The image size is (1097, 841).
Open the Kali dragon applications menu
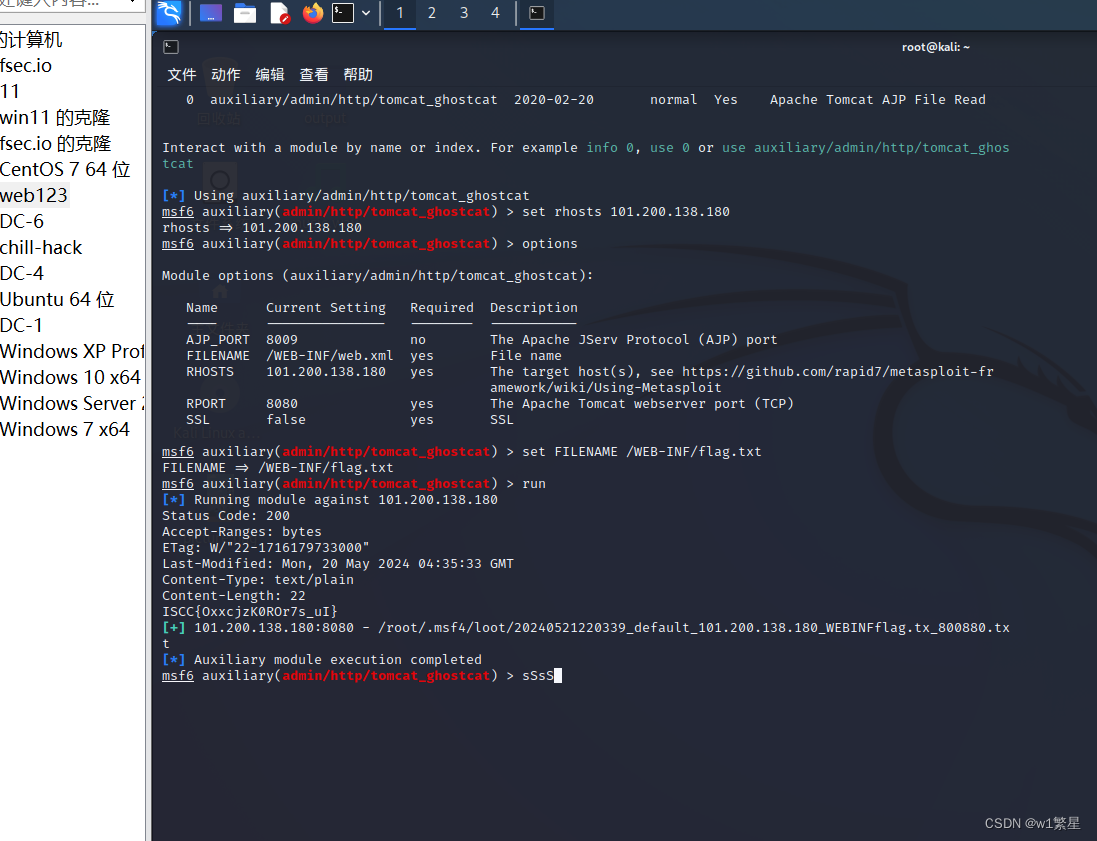tap(169, 13)
